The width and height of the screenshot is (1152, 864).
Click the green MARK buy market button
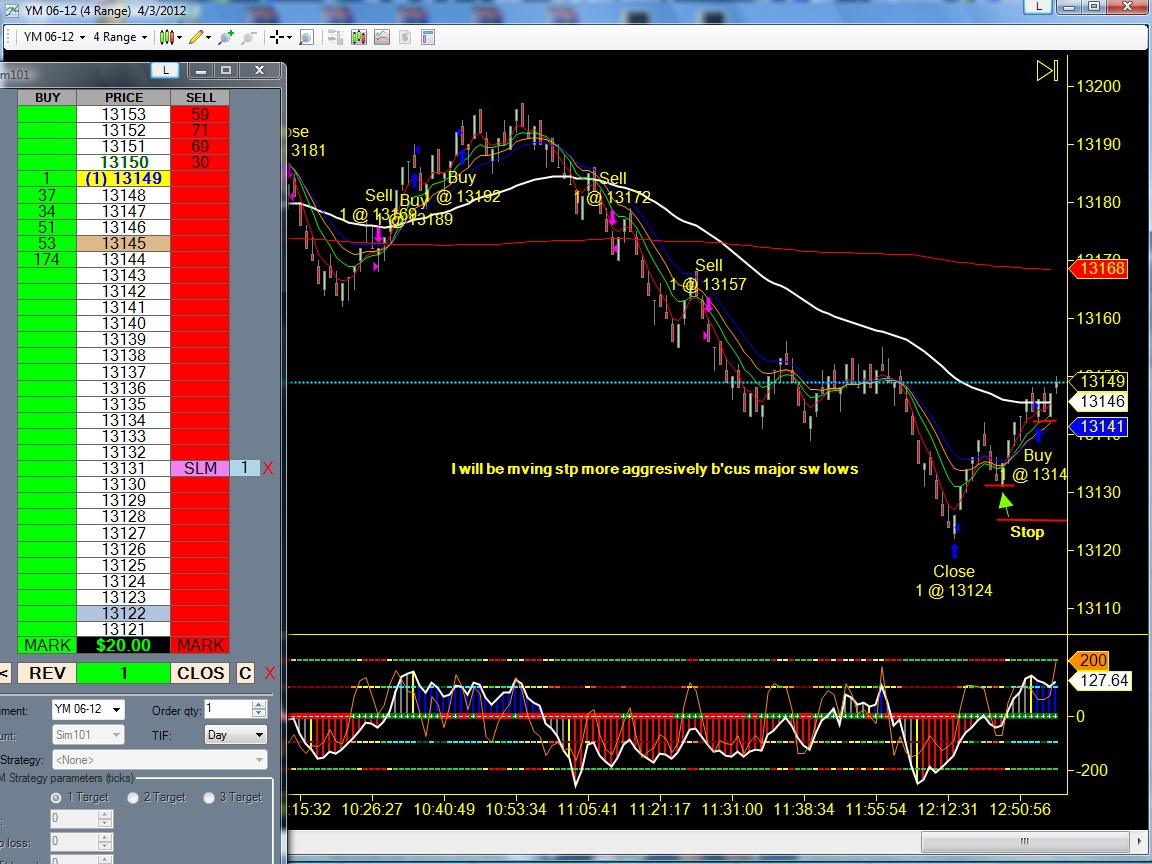pyautogui.click(x=47, y=645)
